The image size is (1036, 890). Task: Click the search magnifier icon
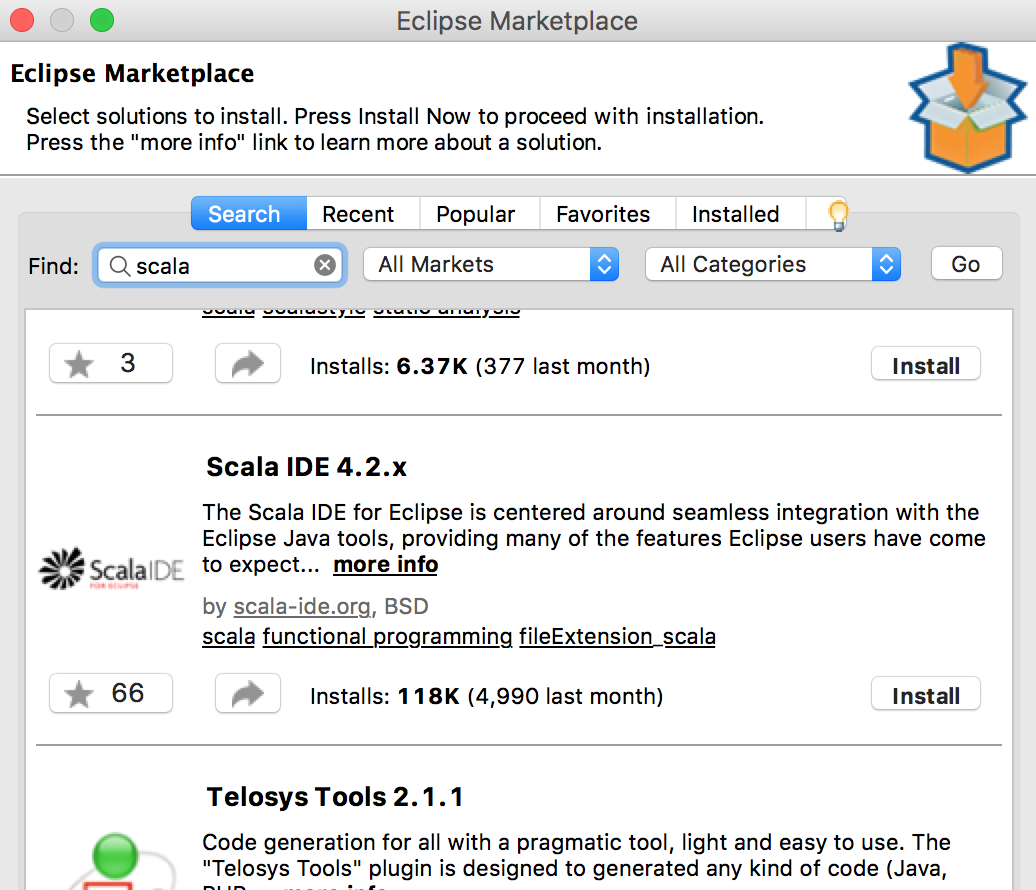(x=120, y=266)
